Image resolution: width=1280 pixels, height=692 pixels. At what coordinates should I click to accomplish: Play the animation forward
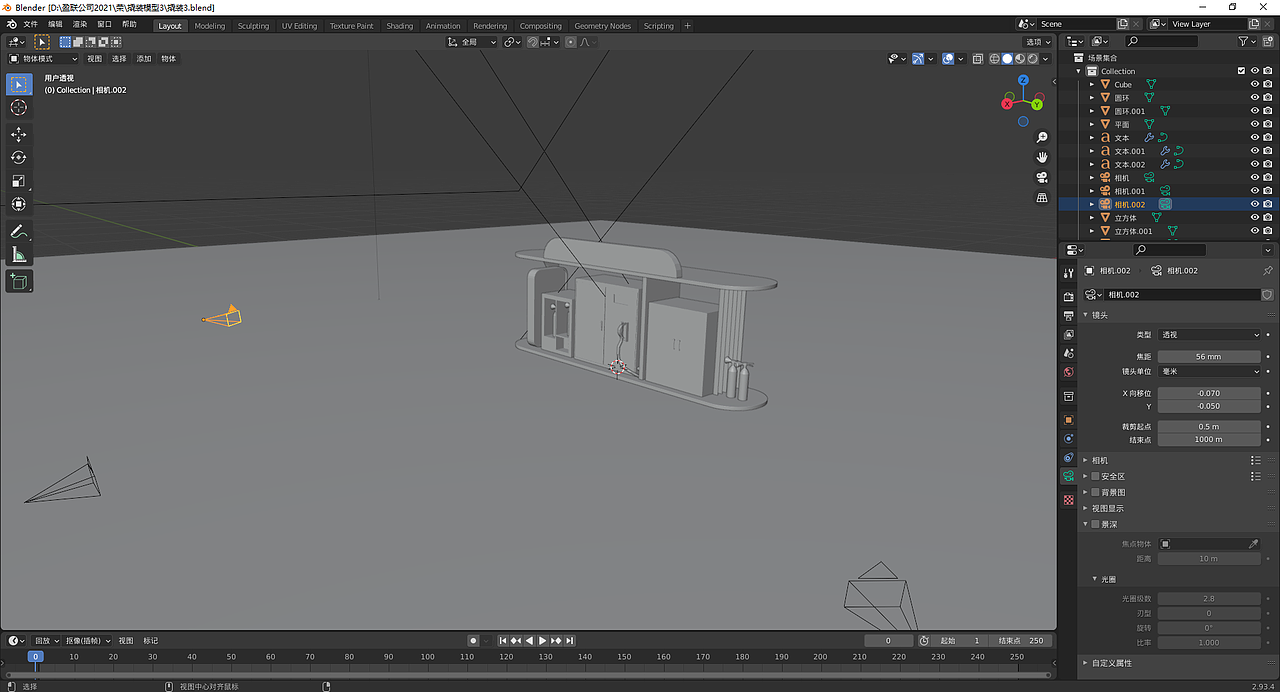point(543,640)
